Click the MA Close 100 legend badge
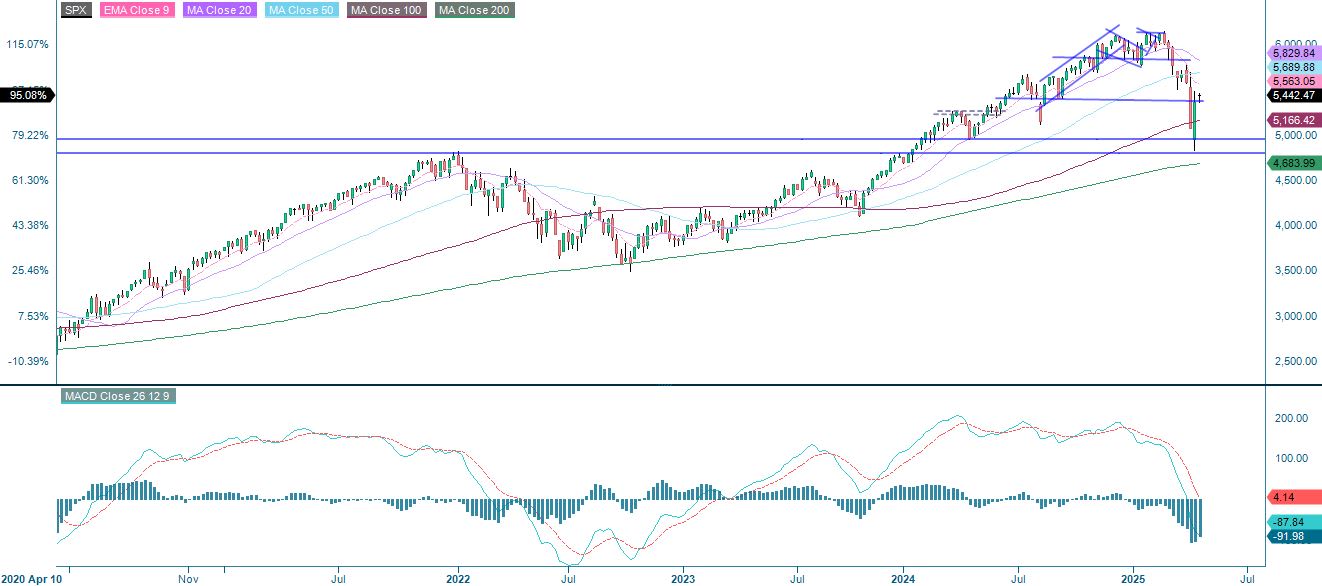The image size is (1322, 586). (x=386, y=12)
